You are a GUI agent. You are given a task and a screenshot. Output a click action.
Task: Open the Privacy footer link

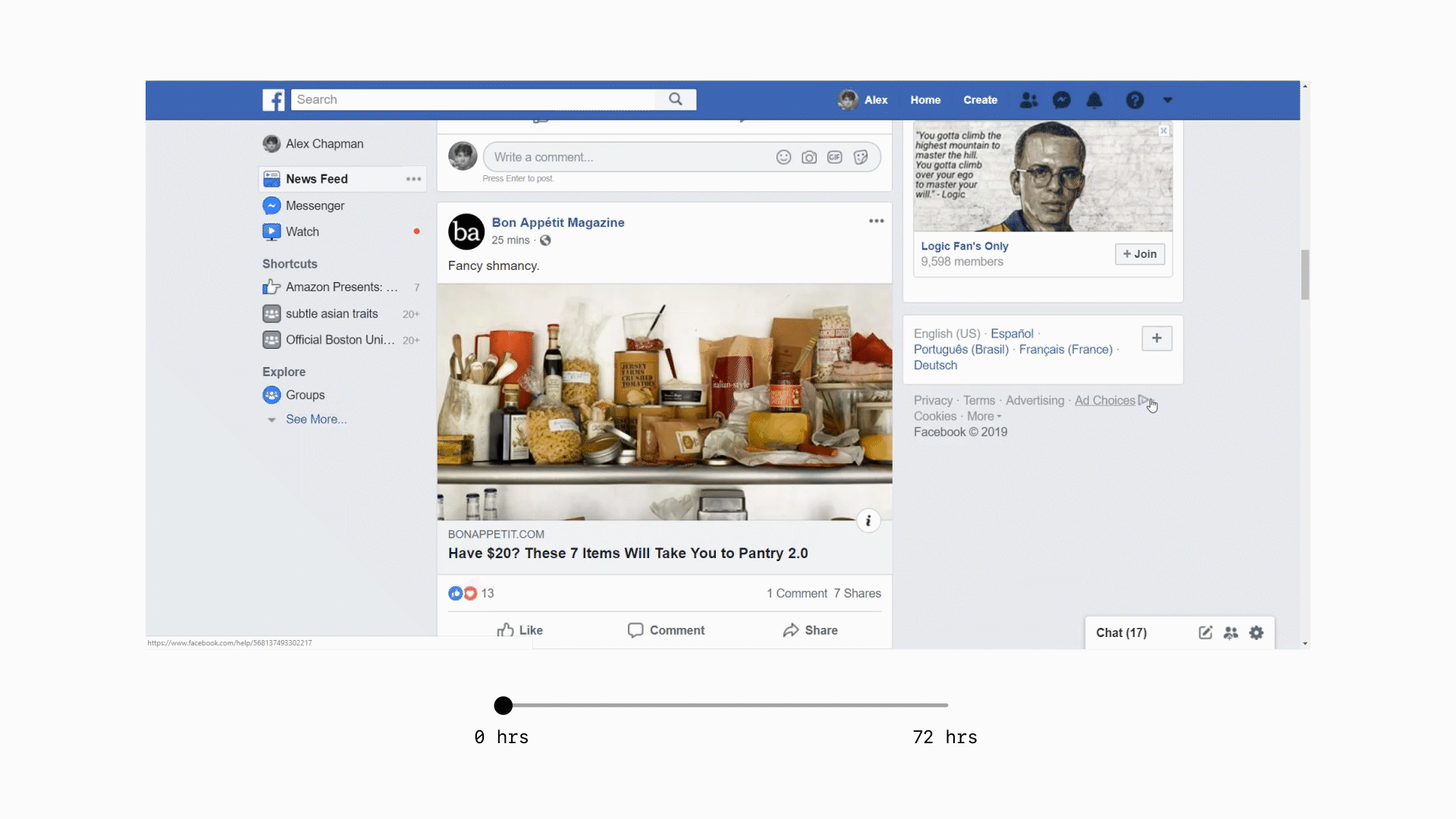[933, 400]
